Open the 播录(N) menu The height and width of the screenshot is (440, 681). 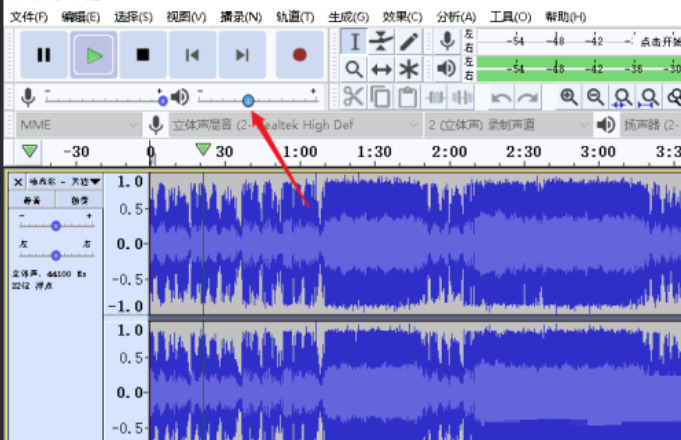point(241,17)
